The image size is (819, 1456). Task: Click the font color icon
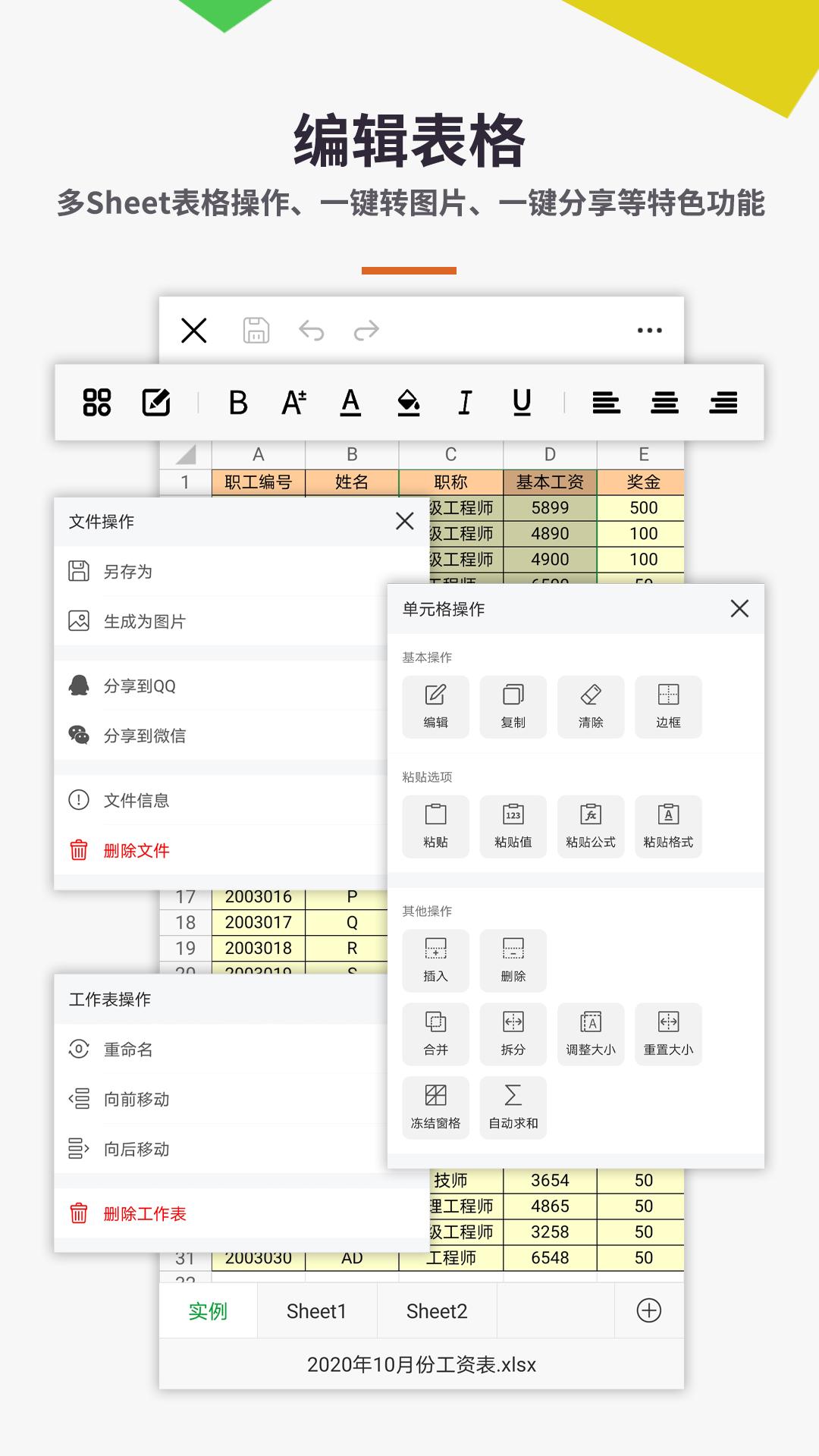pyautogui.click(x=350, y=403)
